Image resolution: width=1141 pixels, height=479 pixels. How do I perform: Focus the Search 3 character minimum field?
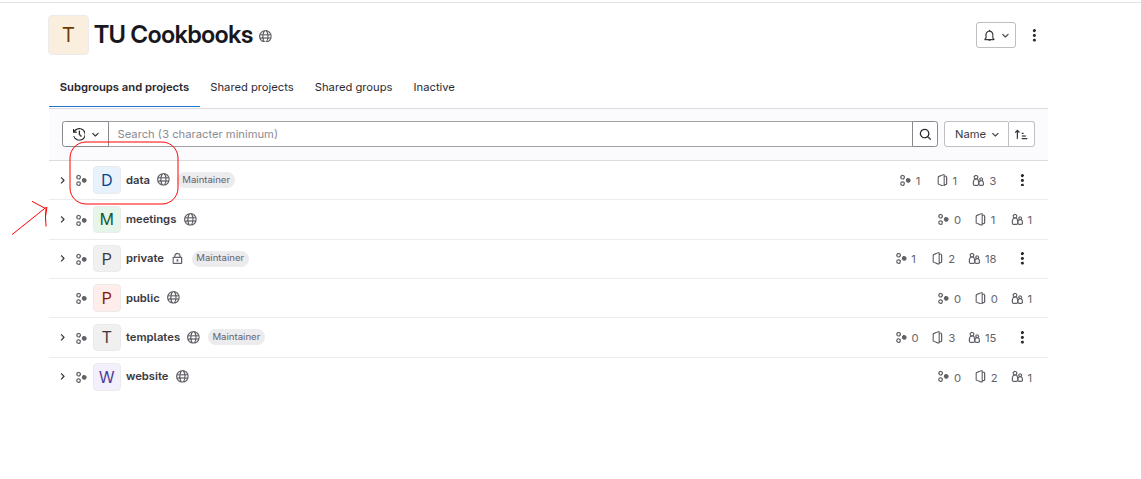(510, 134)
